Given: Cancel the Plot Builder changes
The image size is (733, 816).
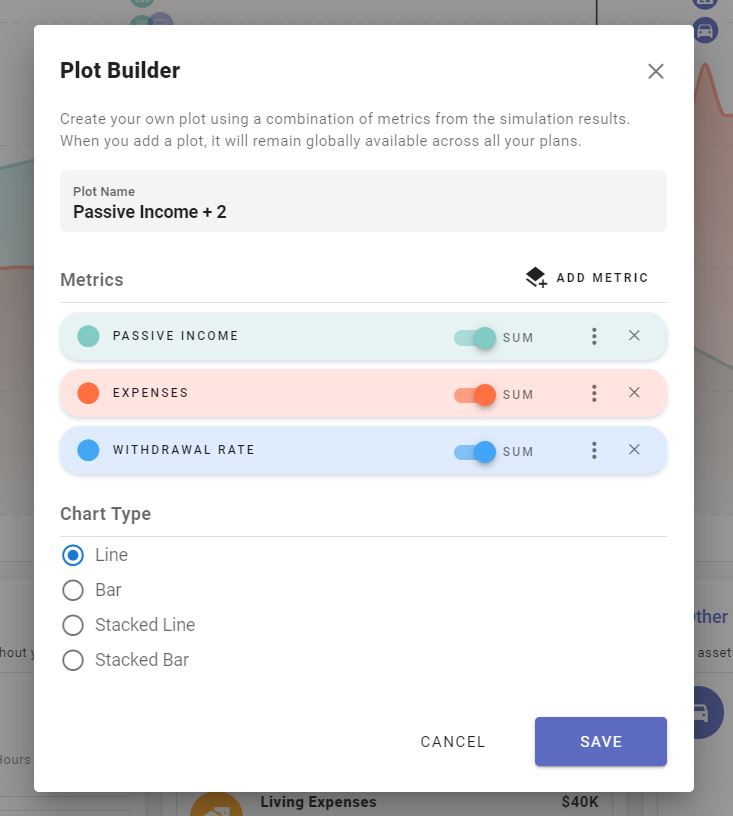Looking at the screenshot, I should pos(452,742).
